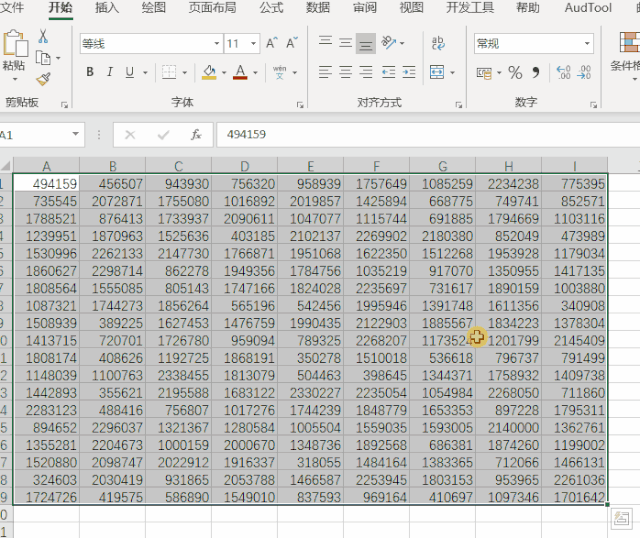This screenshot has width=640, height=538.
Task: Toggle Underline formatting
Action: tap(130, 72)
